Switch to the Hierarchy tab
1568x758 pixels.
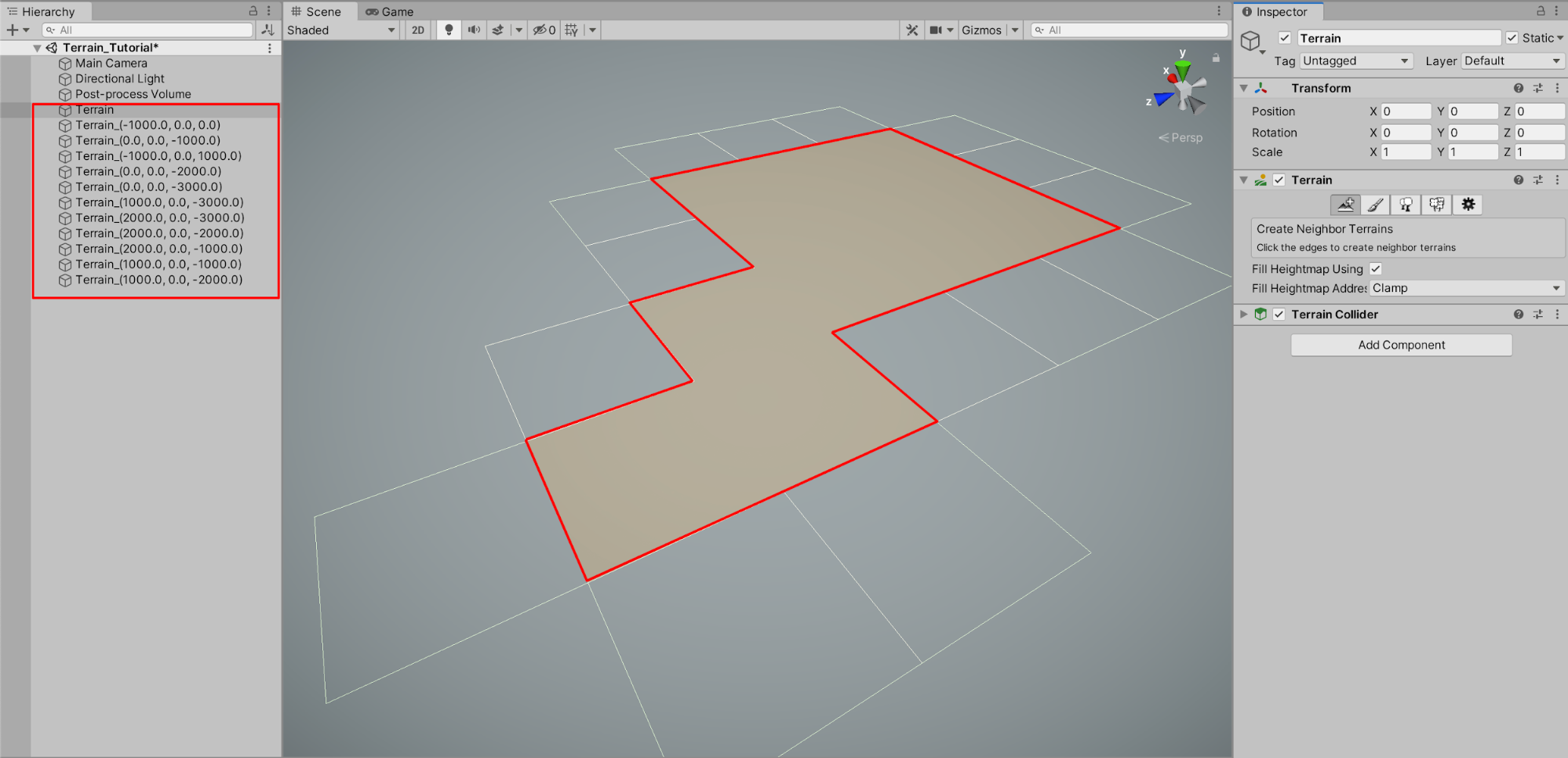(x=47, y=11)
